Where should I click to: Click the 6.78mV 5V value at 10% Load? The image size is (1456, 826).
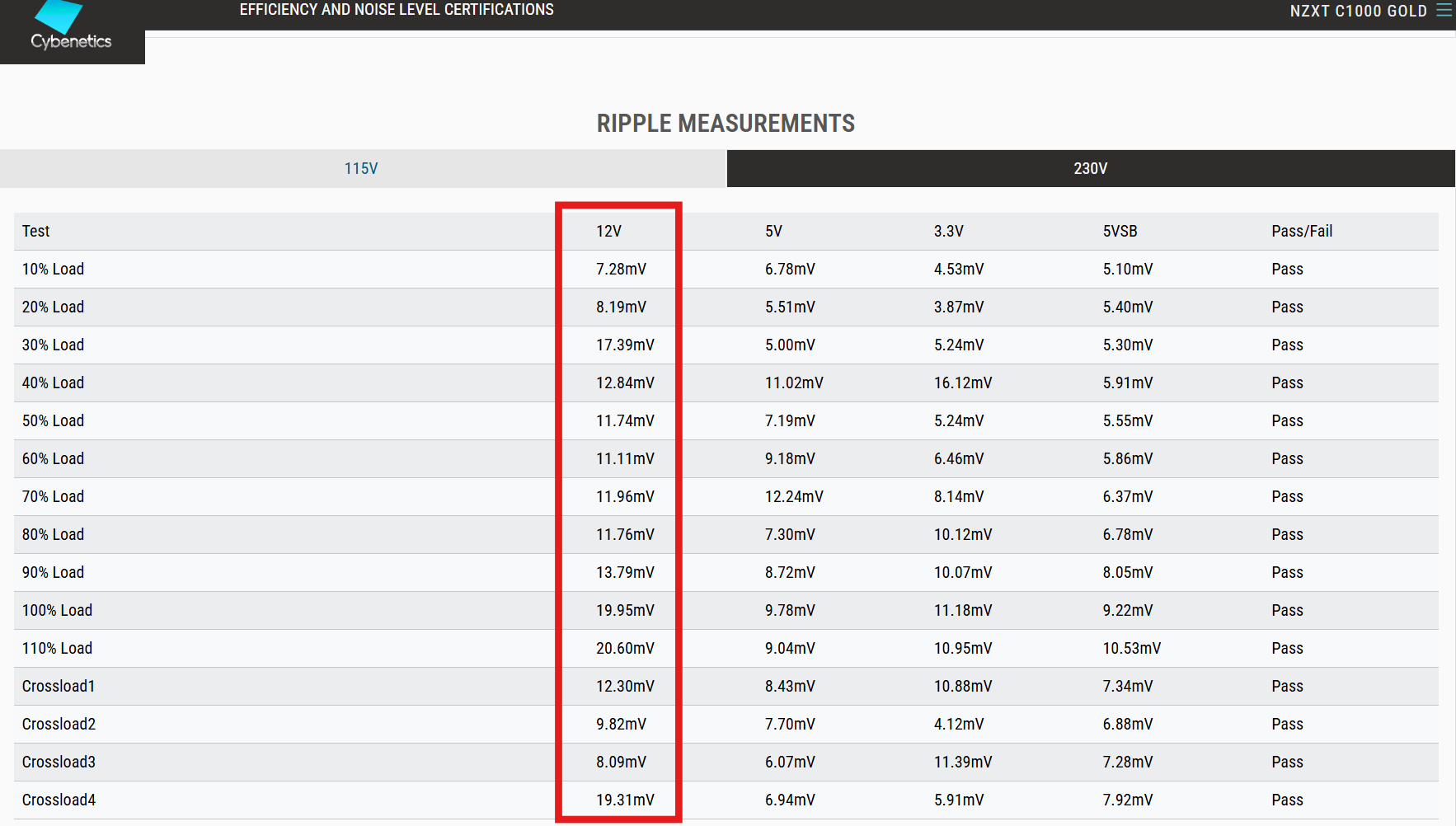(790, 270)
